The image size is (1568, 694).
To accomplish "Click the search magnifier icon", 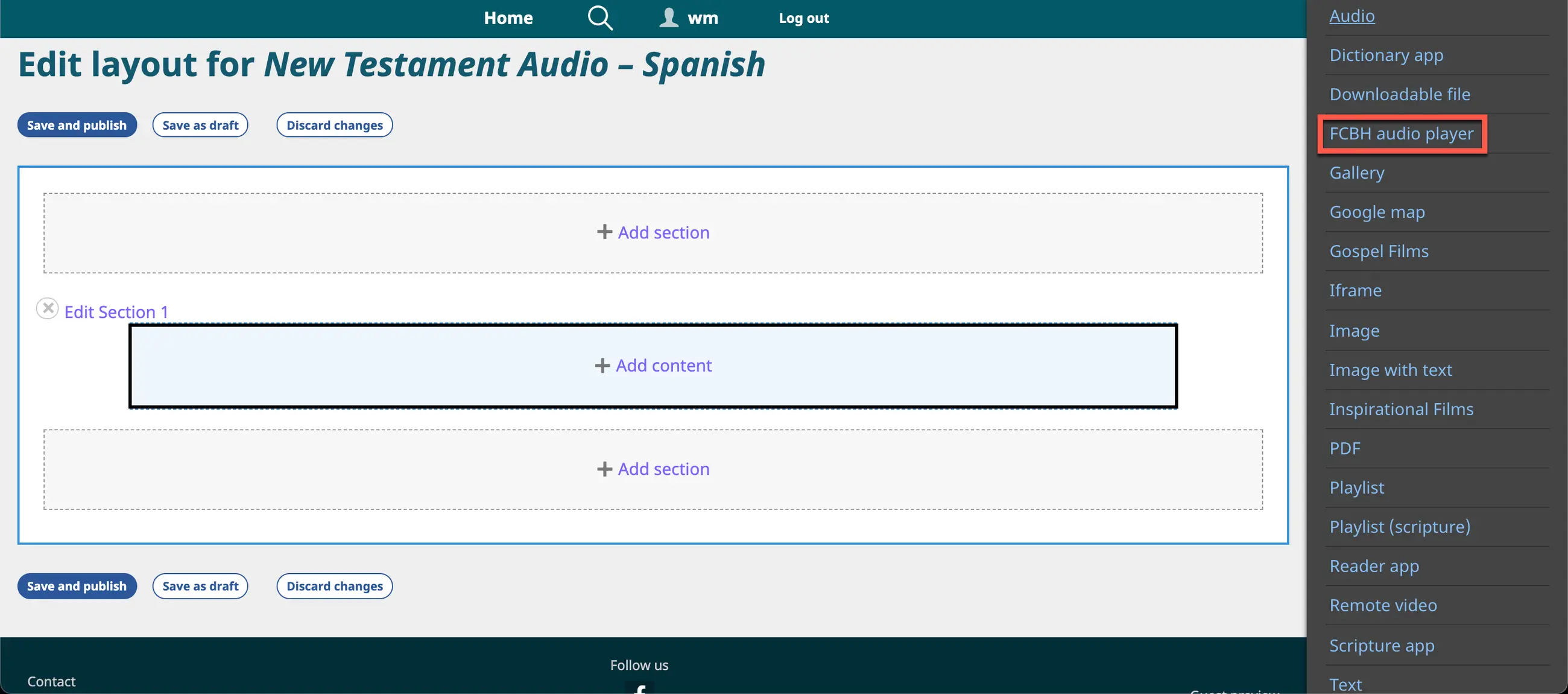I will tap(599, 18).
